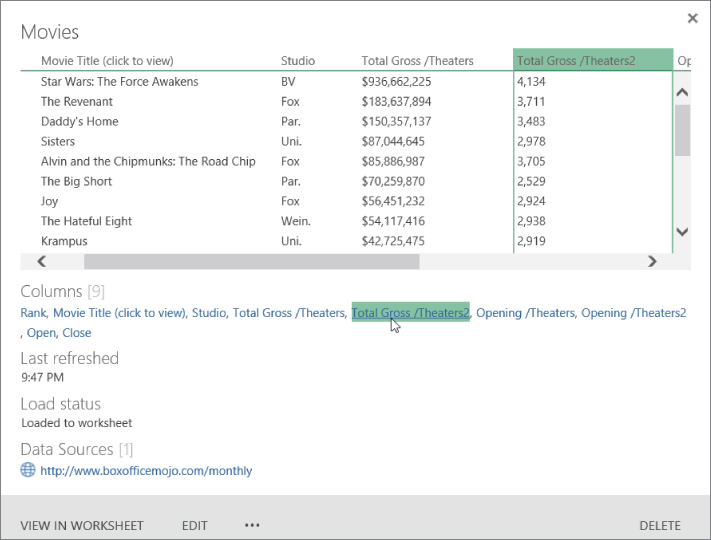Click VIEW IN WORKSHEET button
This screenshot has height=540, width=711.
[82, 525]
